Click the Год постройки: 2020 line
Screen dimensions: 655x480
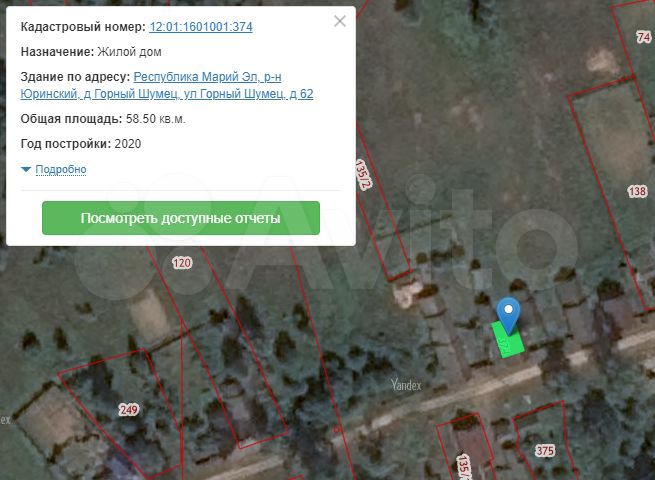pos(81,144)
